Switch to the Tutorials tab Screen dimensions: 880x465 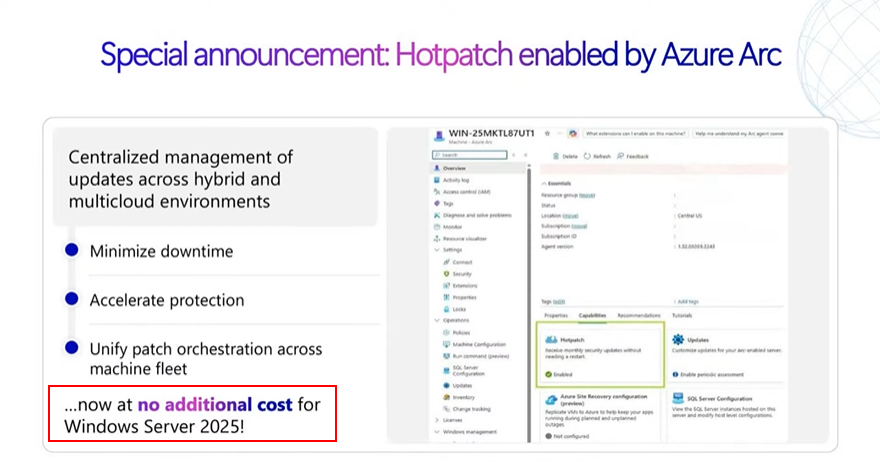tap(682, 316)
